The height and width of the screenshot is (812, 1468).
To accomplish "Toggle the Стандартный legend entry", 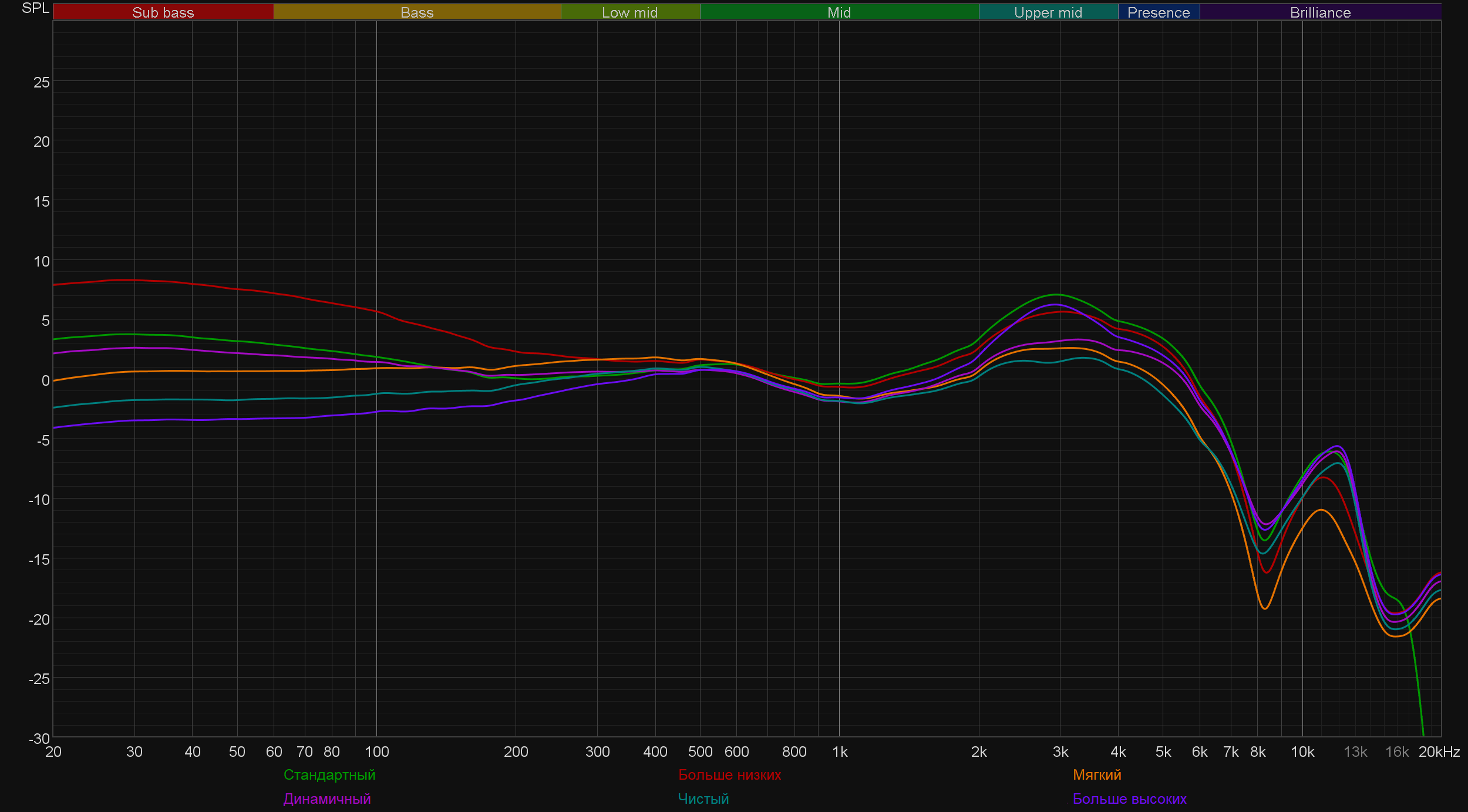I will (329, 774).
